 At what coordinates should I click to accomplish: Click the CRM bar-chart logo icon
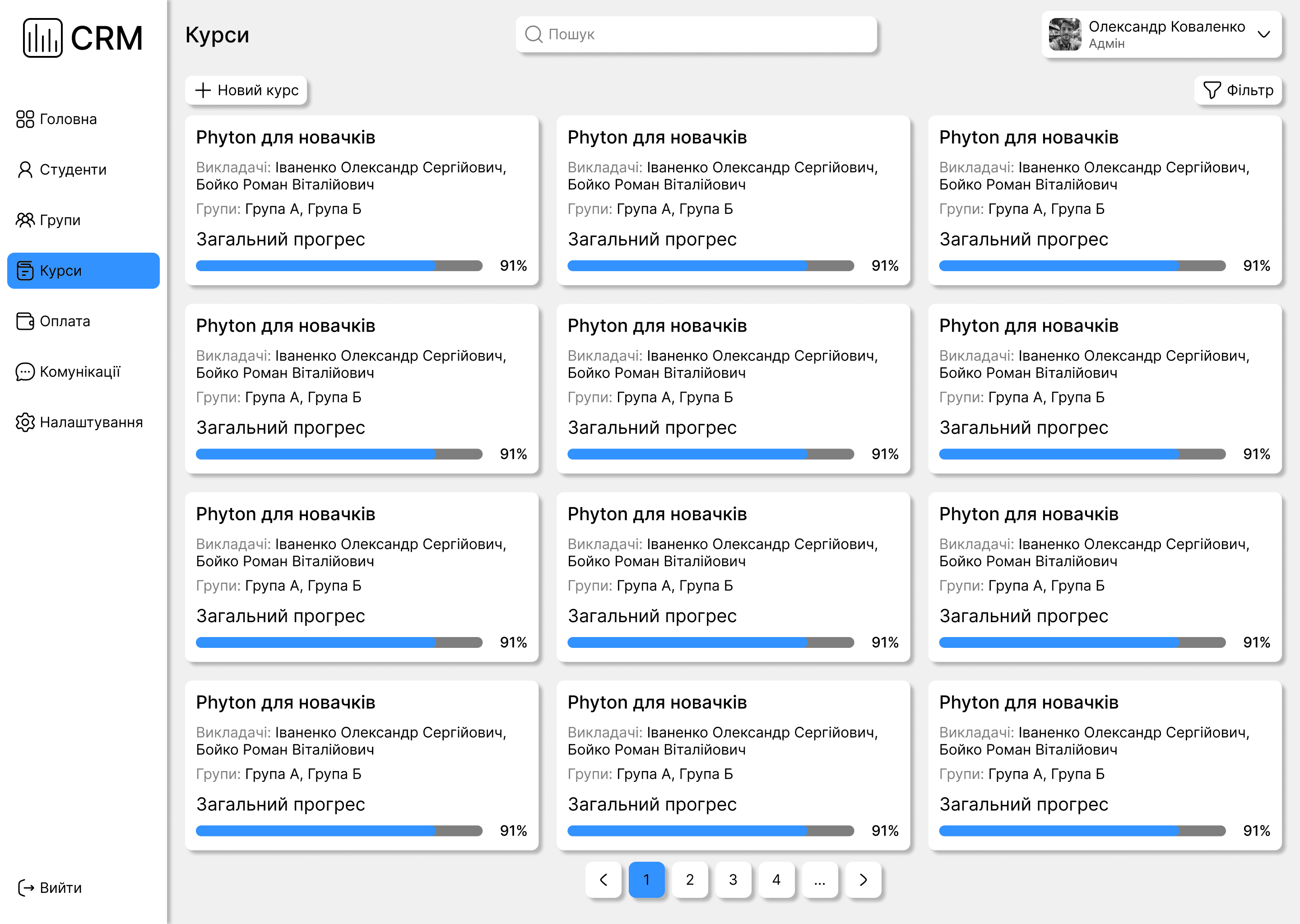point(42,37)
